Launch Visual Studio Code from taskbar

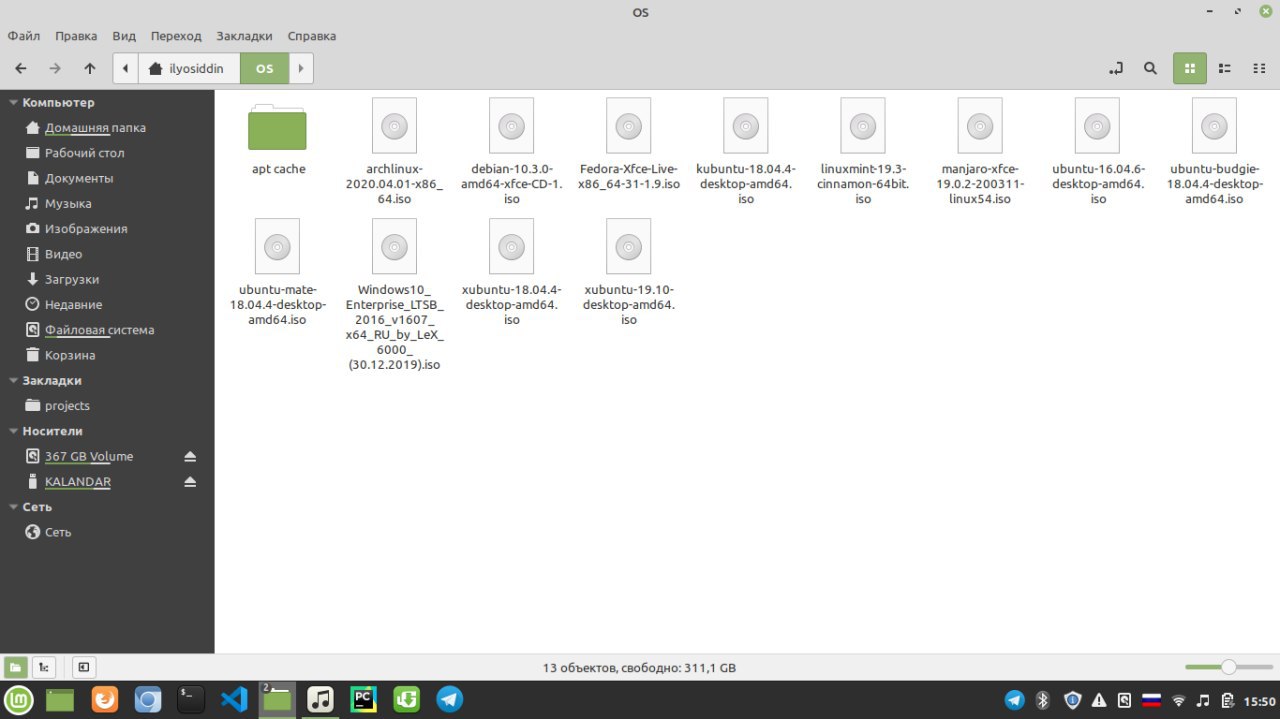[234, 699]
